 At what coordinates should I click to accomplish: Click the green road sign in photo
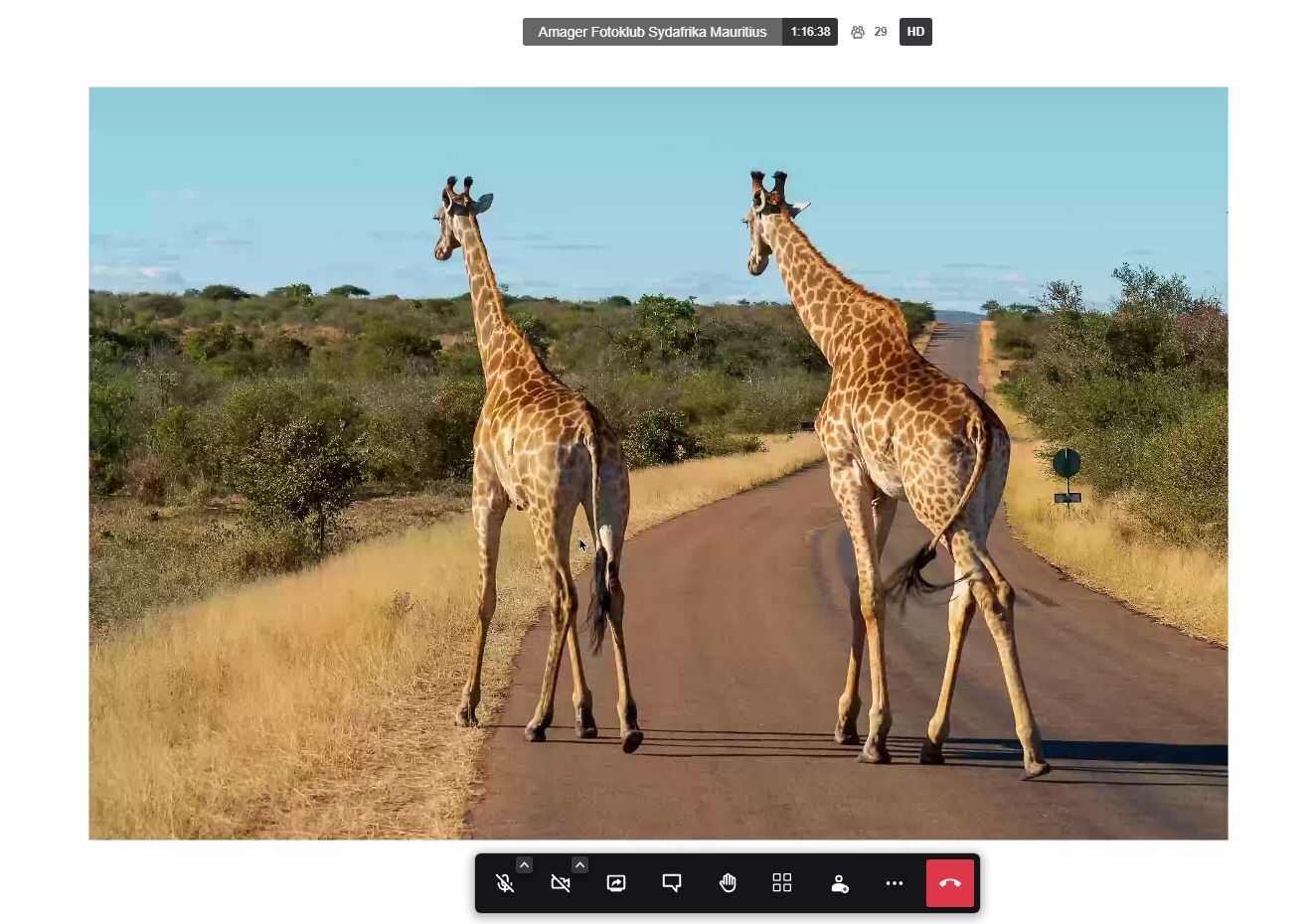[1067, 463]
